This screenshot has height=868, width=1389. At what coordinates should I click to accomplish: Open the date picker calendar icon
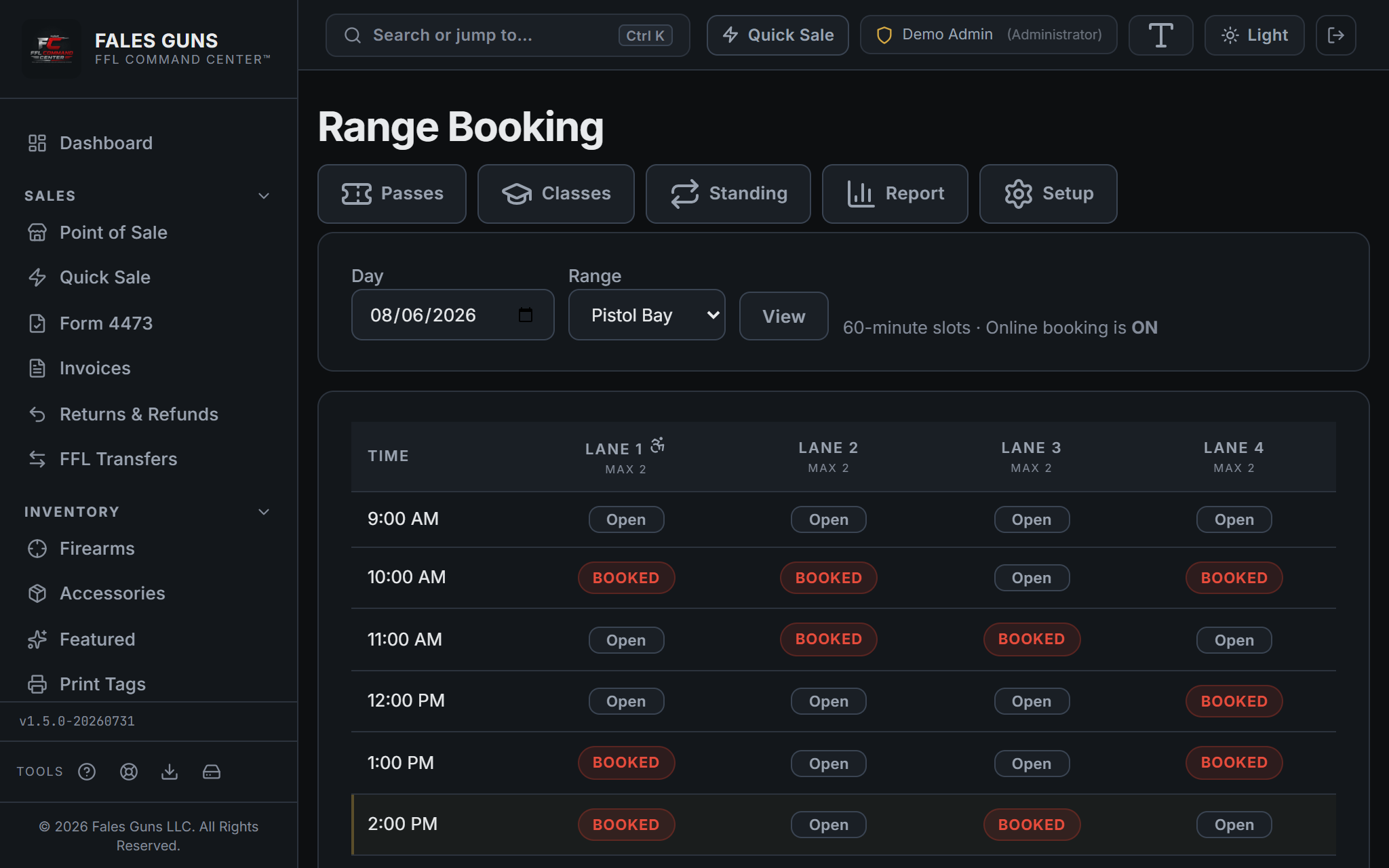pyautogui.click(x=526, y=315)
